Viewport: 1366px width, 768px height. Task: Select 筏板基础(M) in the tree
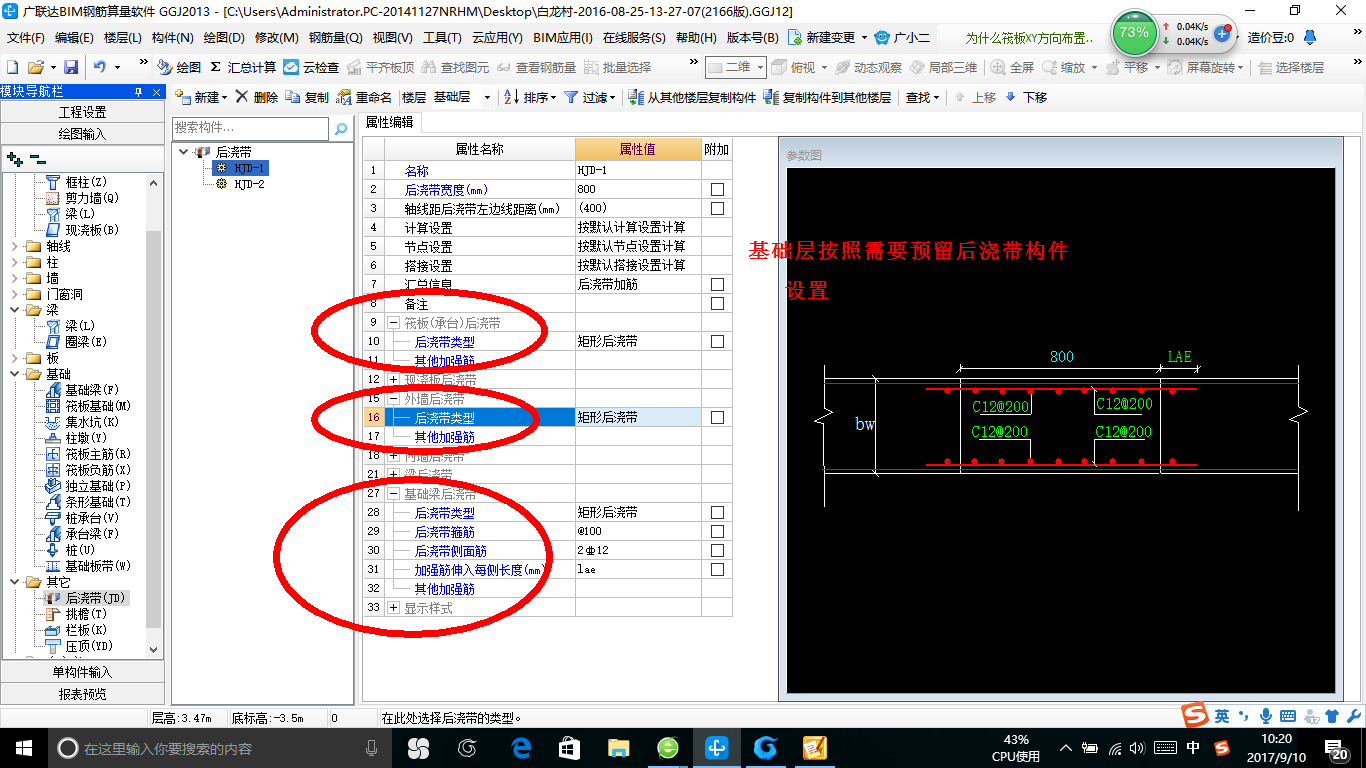tap(88, 406)
